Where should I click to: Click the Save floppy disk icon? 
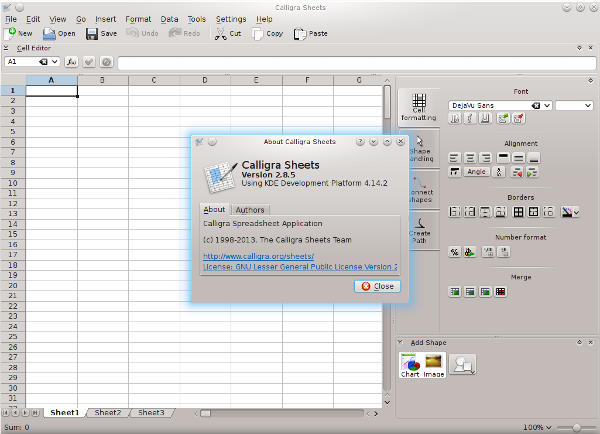(92, 34)
